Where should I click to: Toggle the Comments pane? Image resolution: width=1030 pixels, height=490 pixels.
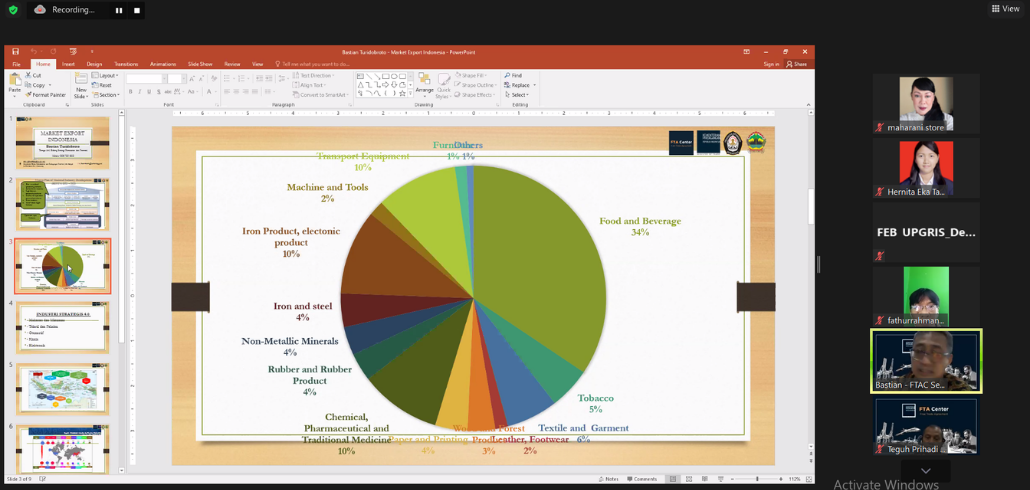click(643, 479)
